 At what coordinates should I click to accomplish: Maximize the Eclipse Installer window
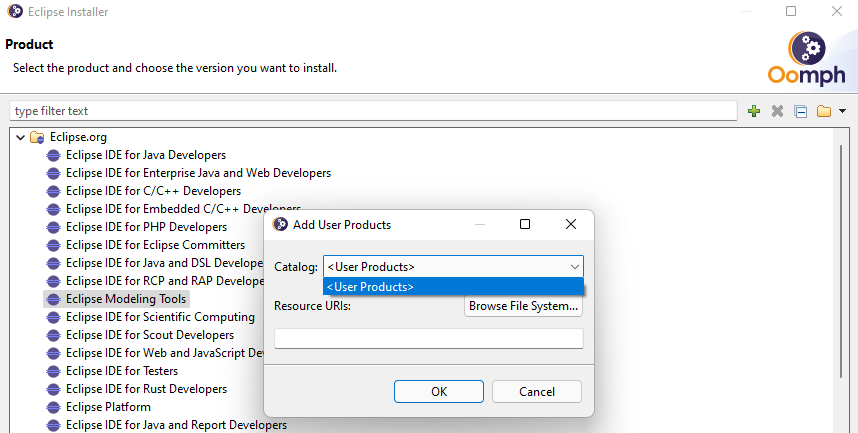coord(791,11)
